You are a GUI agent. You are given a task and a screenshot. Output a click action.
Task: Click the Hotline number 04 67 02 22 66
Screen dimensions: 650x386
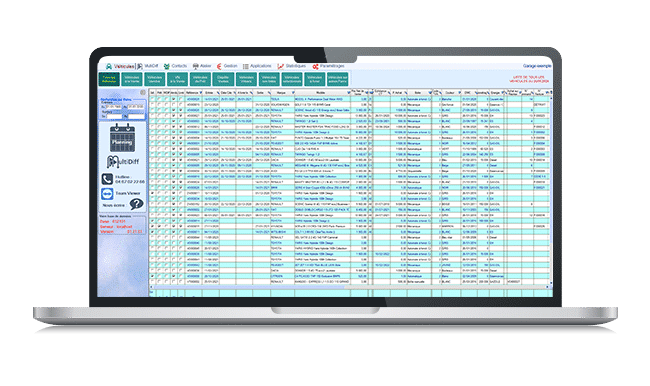tap(130, 182)
